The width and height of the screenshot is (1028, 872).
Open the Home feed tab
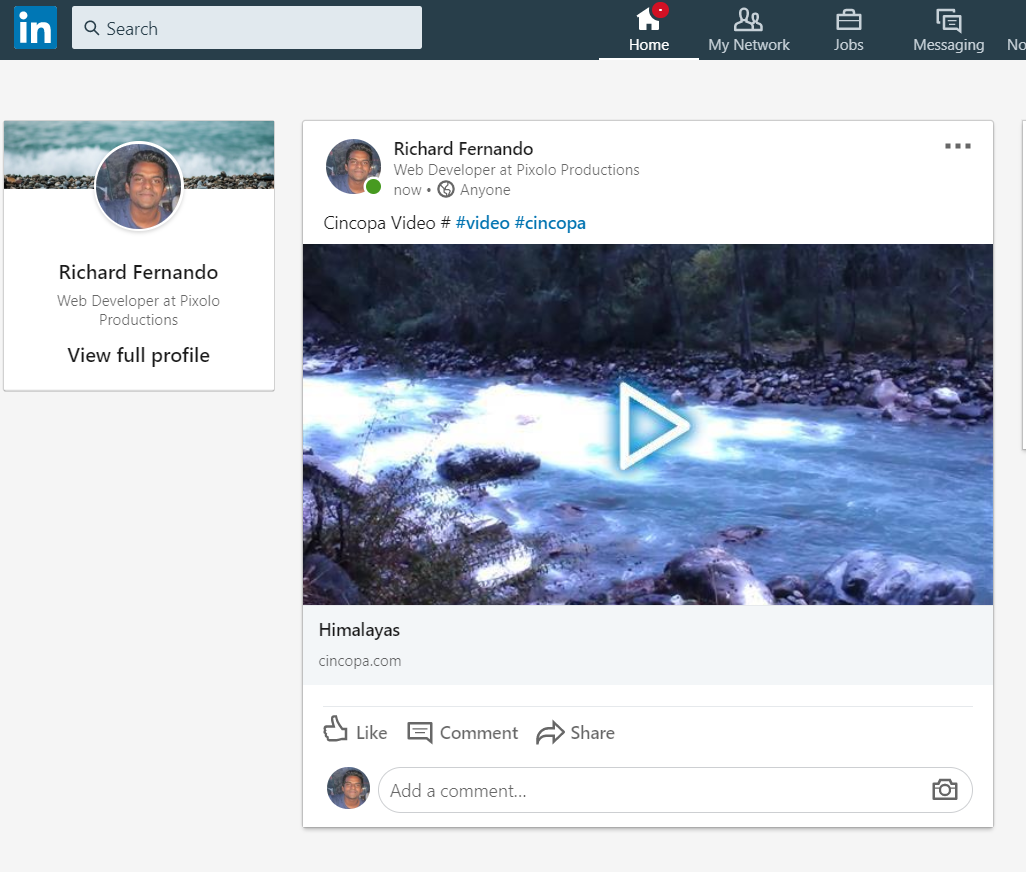[x=649, y=30]
